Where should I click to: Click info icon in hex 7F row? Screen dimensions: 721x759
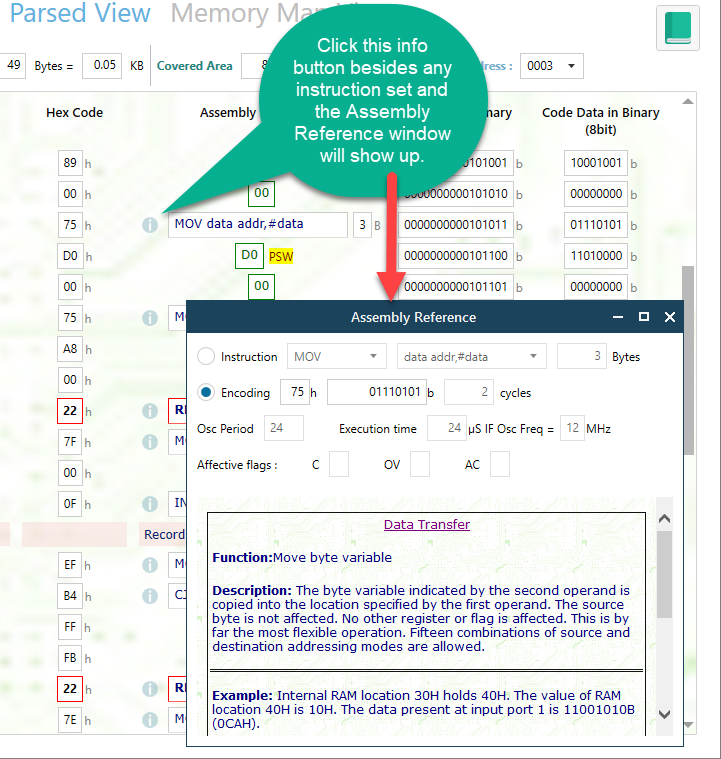[150, 441]
